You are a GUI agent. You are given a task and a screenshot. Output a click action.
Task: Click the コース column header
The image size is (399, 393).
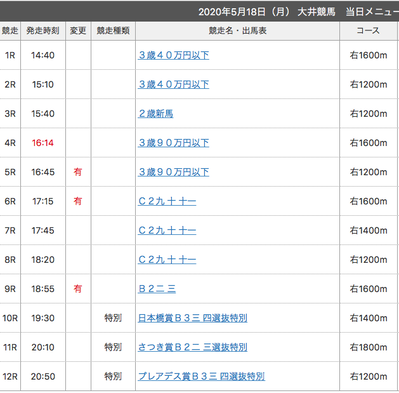pos(368,31)
